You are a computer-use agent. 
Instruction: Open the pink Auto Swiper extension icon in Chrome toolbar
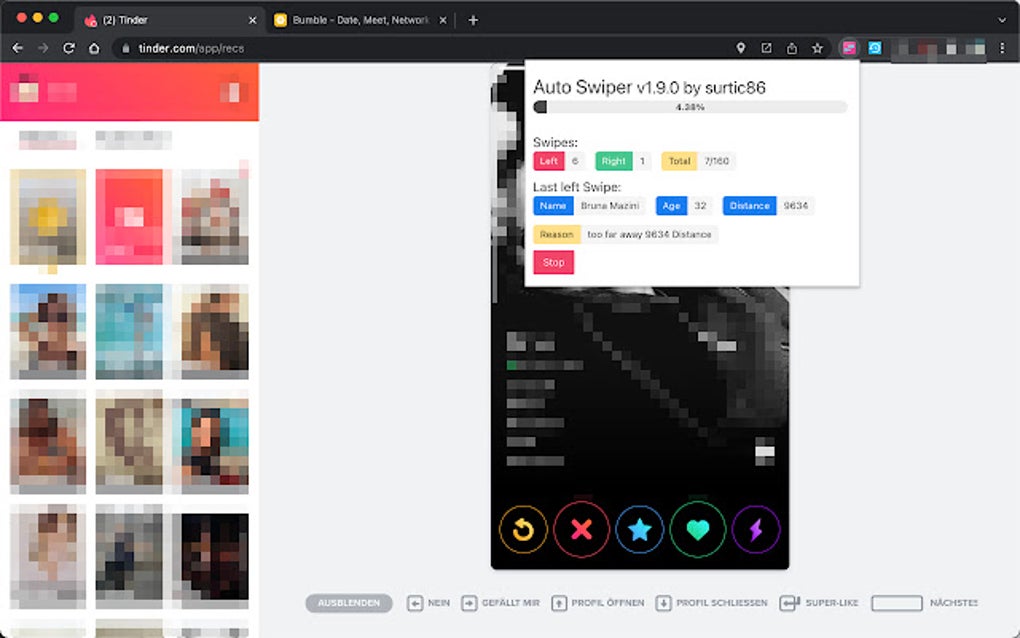(849, 47)
